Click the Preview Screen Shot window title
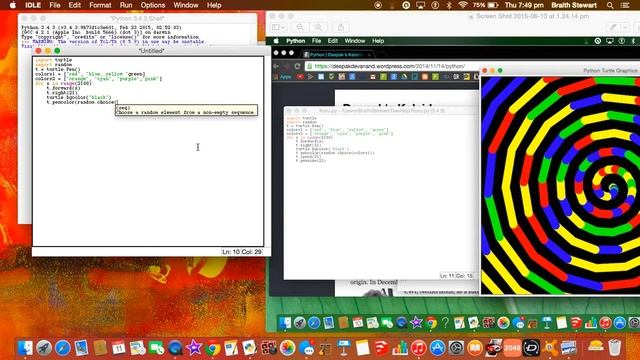The width and height of the screenshot is (640, 360). point(532,16)
